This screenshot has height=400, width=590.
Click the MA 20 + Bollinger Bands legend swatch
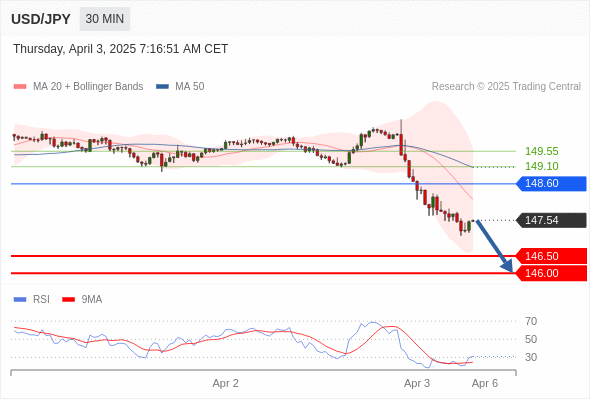point(20,87)
